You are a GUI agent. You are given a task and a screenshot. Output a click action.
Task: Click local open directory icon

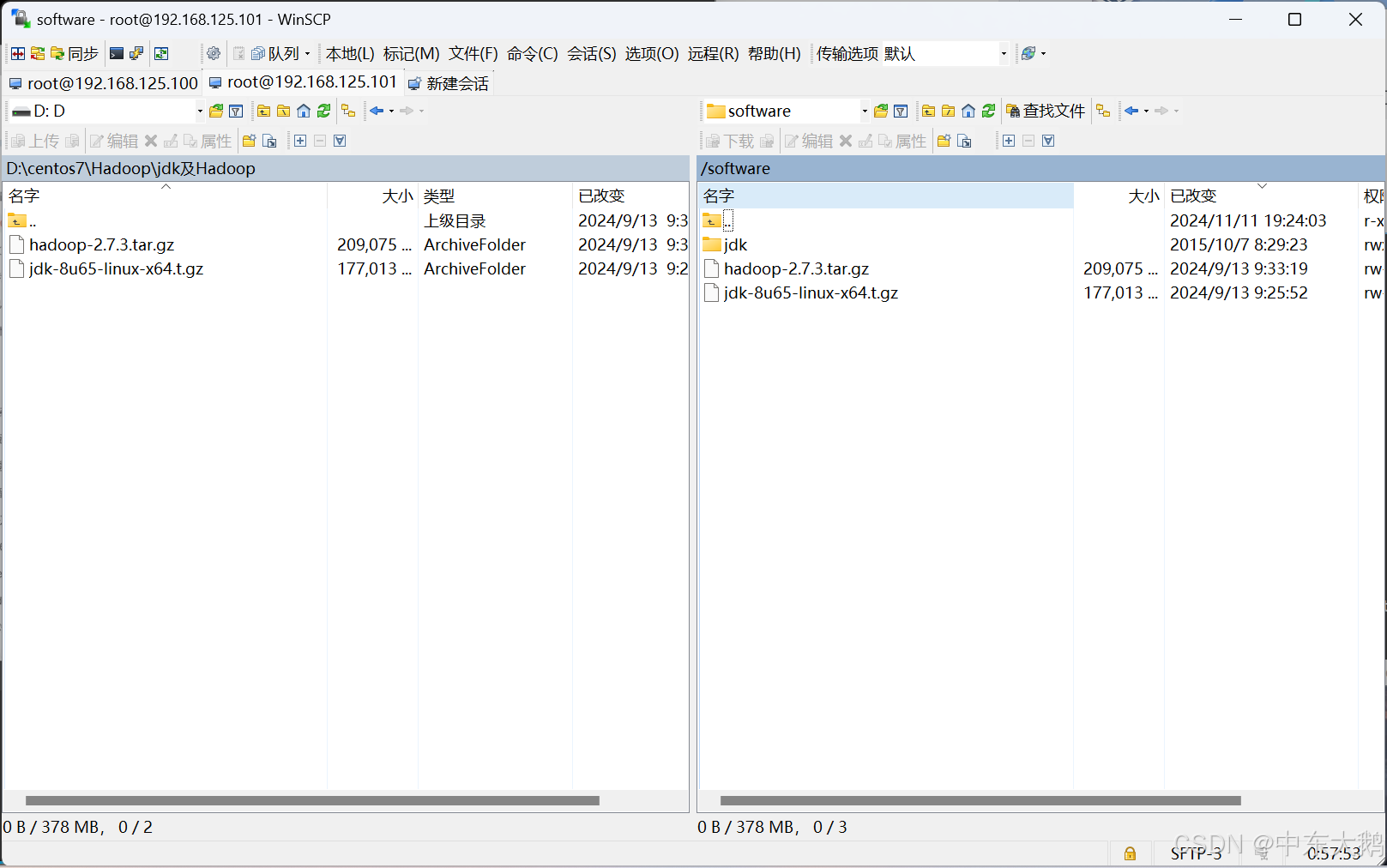[216, 111]
